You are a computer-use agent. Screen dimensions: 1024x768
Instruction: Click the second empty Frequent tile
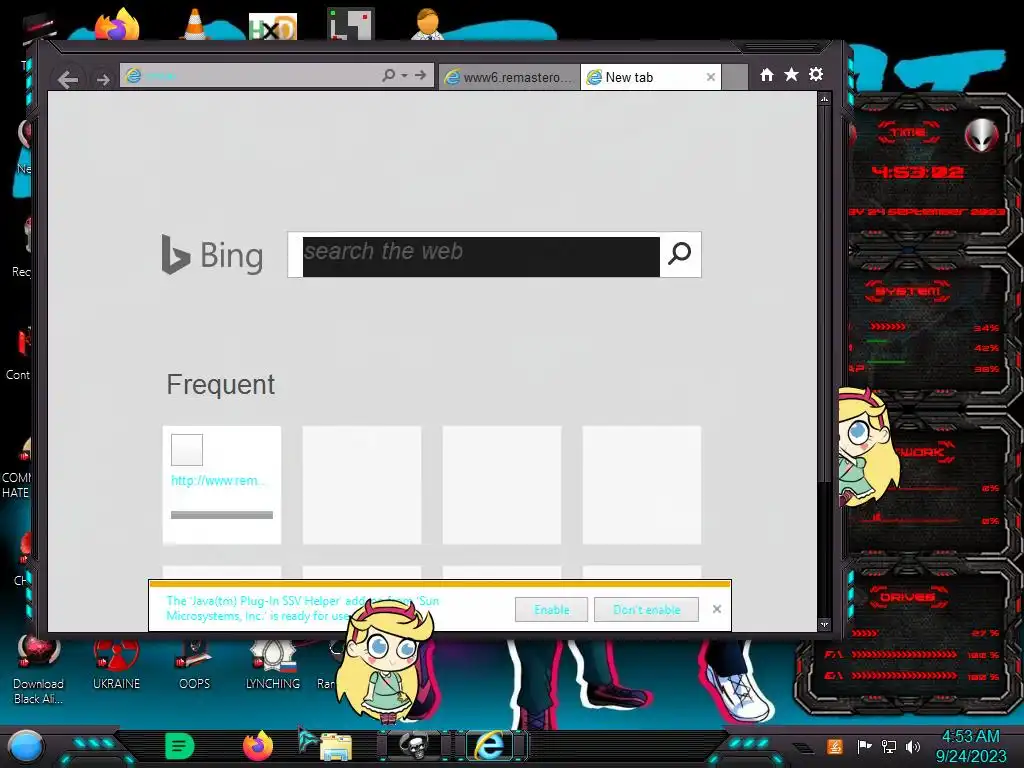point(362,485)
